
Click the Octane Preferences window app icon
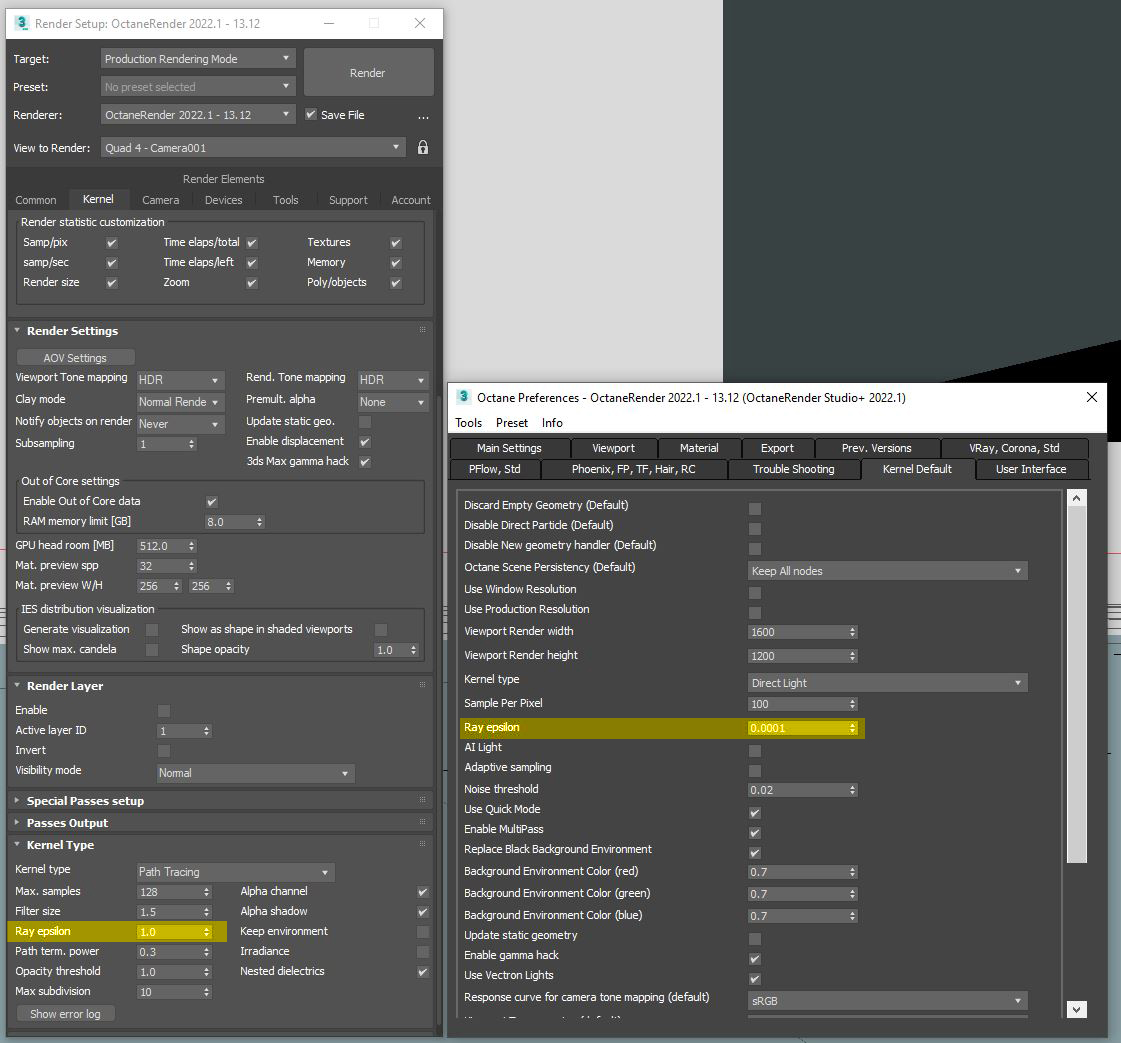tap(463, 397)
